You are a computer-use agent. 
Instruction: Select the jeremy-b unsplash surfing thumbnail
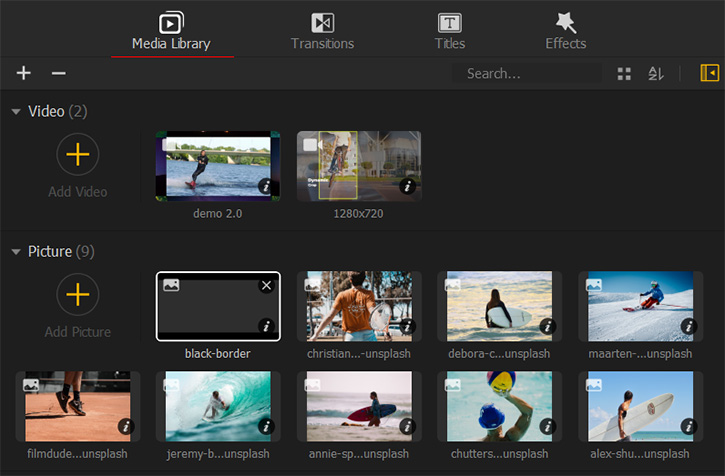coord(218,406)
